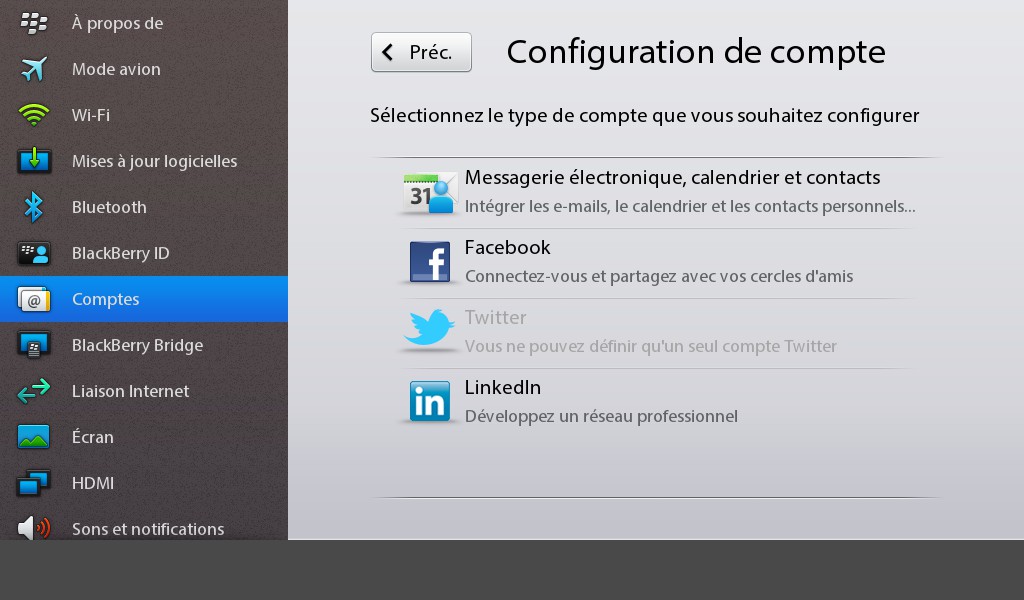1024x600 pixels.
Task: Open the À propos de settings
Action: pyautogui.click(x=144, y=23)
